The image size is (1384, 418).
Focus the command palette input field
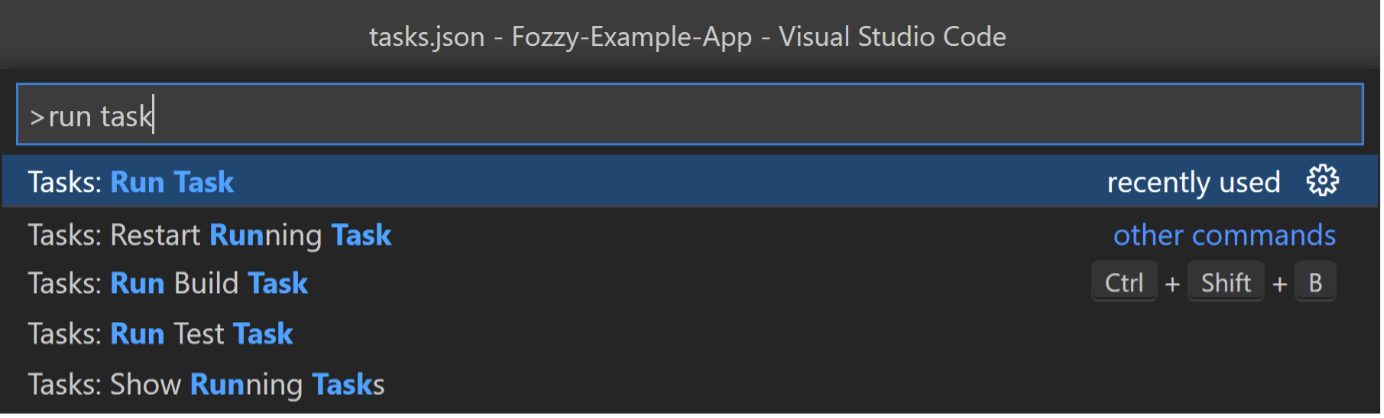690,115
